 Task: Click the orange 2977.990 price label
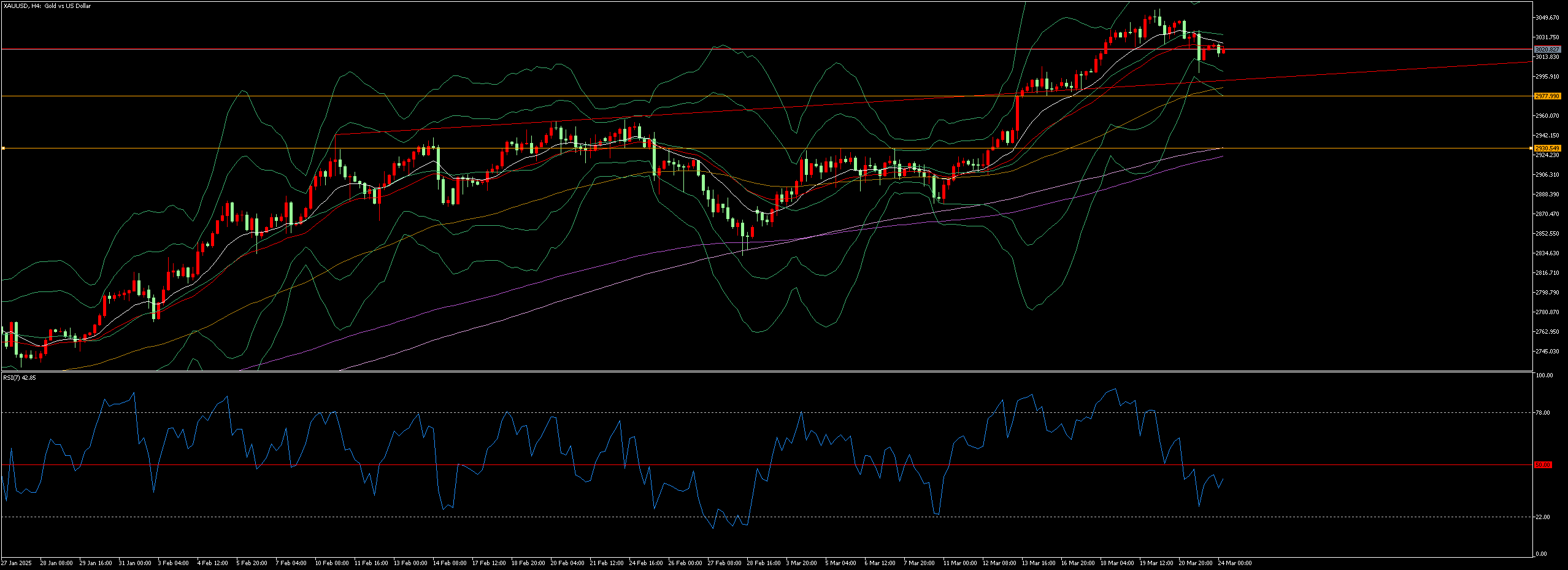[1547, 96]
